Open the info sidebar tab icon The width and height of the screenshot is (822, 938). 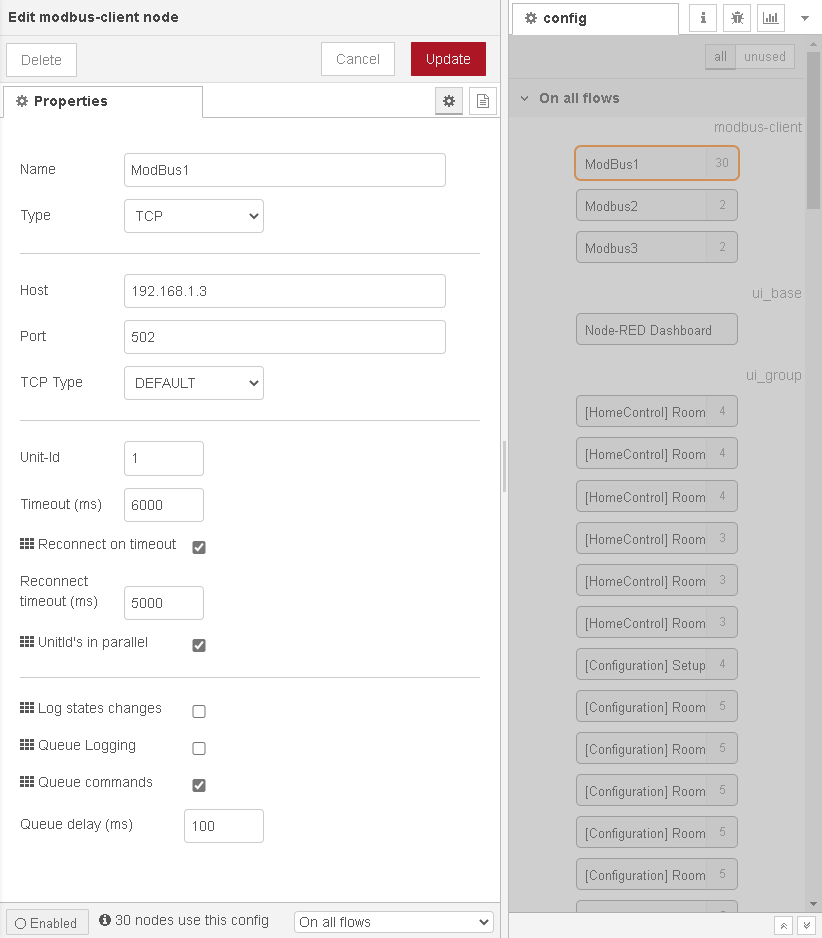pos(703,18)
